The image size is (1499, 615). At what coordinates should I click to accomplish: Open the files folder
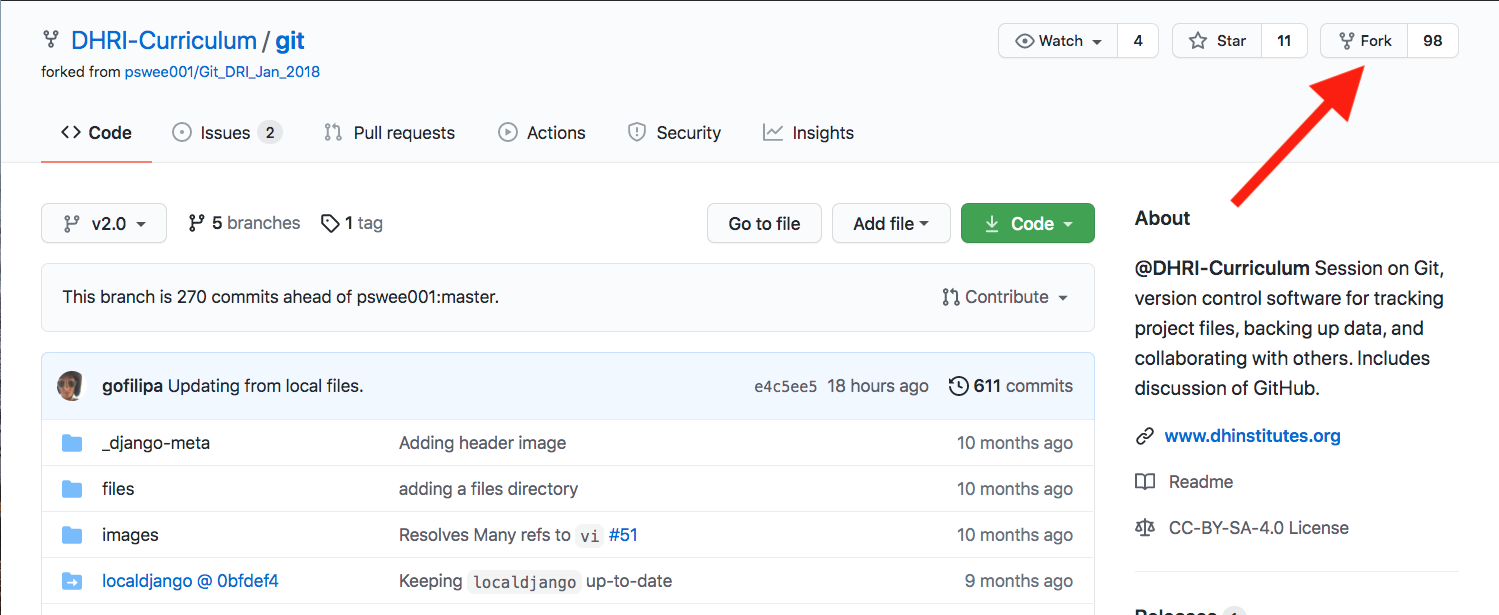(118, 489)
